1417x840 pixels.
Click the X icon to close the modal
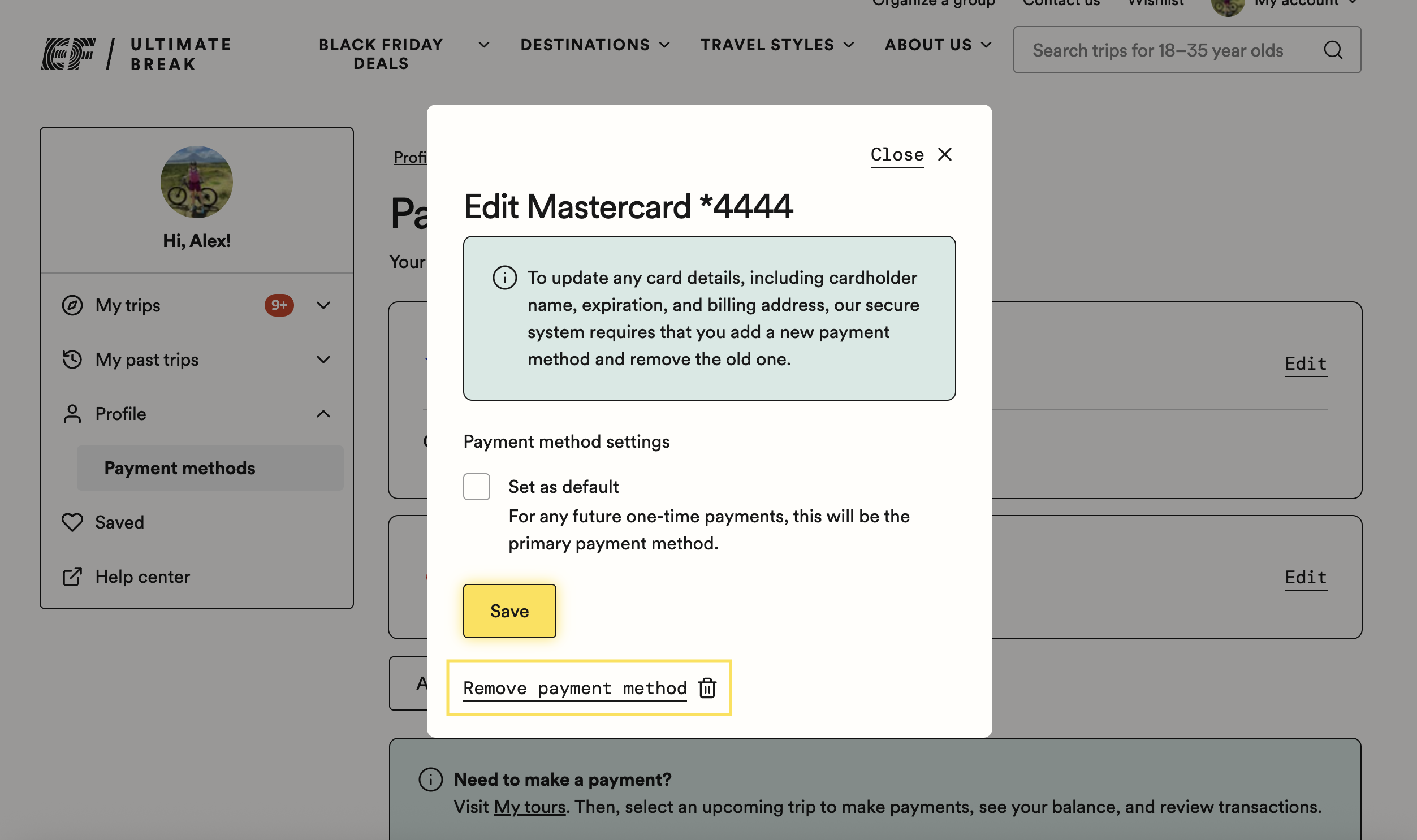[x=944, y=154]
